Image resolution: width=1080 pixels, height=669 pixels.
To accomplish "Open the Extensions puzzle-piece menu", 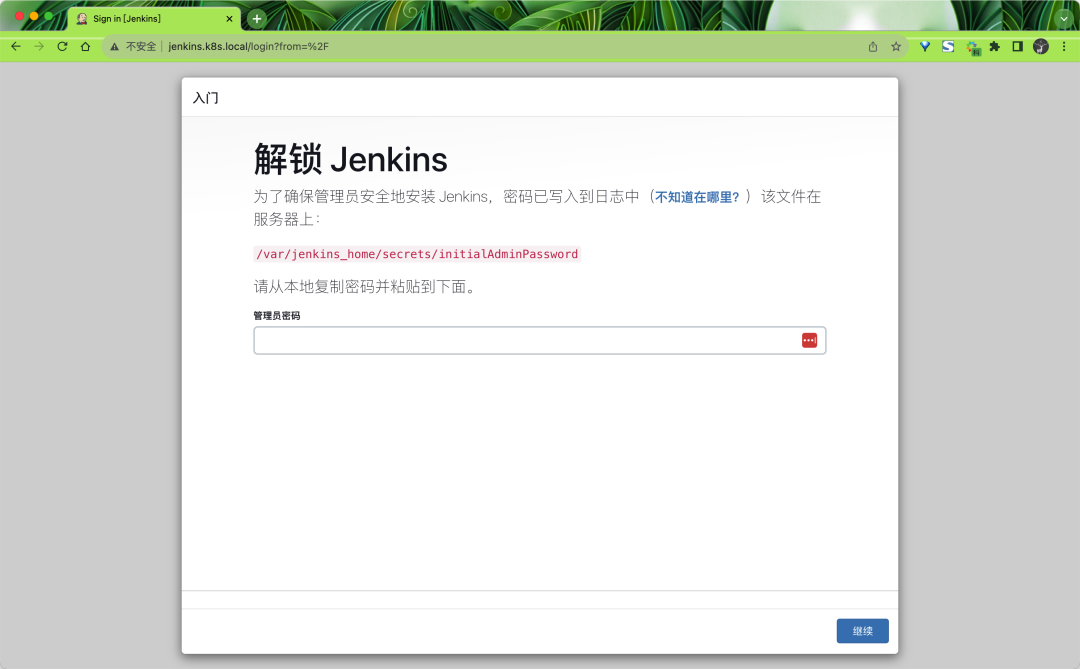I will 995,46.
